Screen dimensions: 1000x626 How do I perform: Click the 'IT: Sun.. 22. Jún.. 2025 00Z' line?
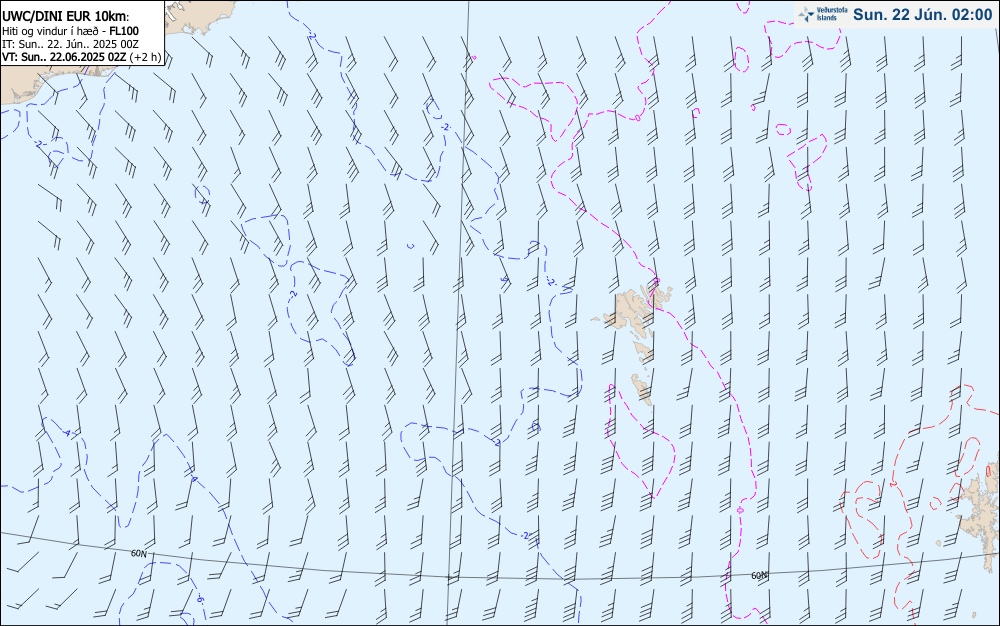coord(70,44)
